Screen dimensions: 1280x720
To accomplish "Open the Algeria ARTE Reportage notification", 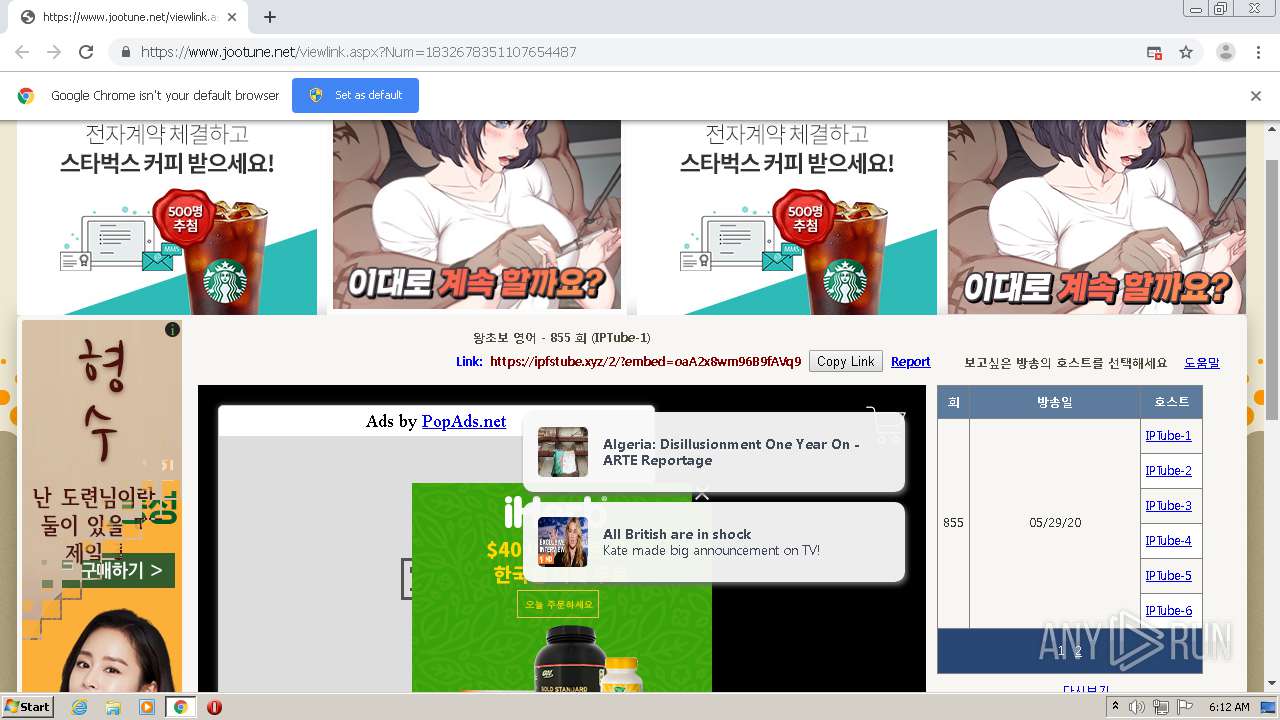I will pos(714,452).
